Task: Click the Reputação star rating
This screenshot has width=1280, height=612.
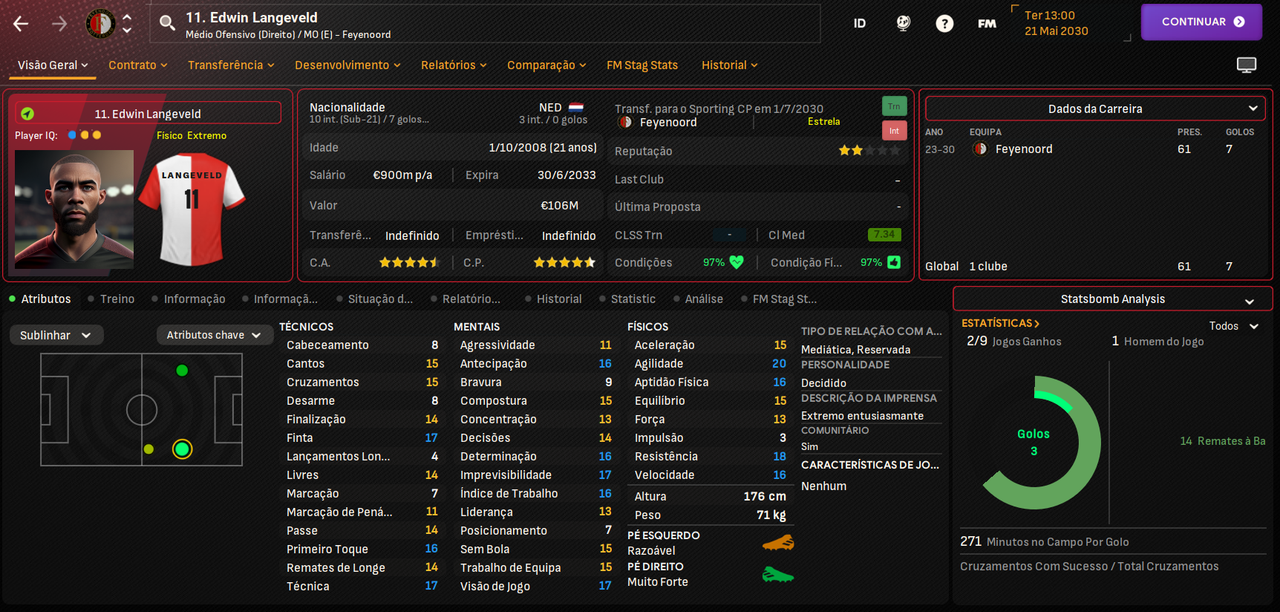Action: (869, 151)
